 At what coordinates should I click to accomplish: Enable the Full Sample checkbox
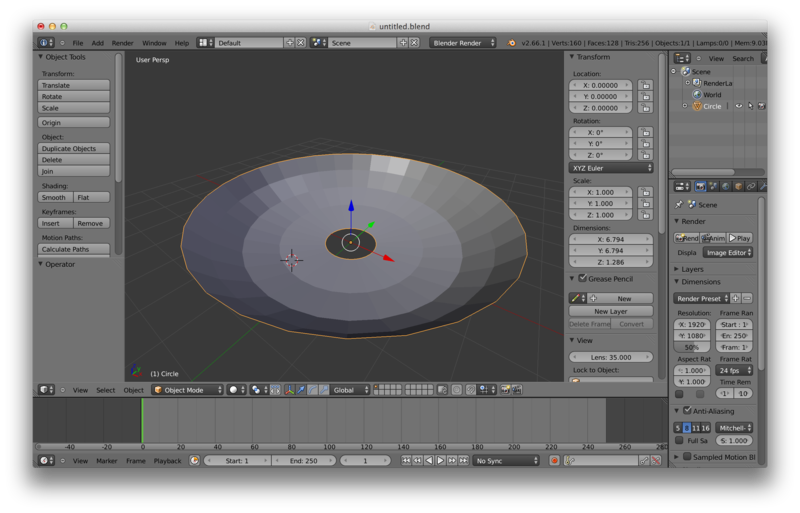tap(679, 440)
